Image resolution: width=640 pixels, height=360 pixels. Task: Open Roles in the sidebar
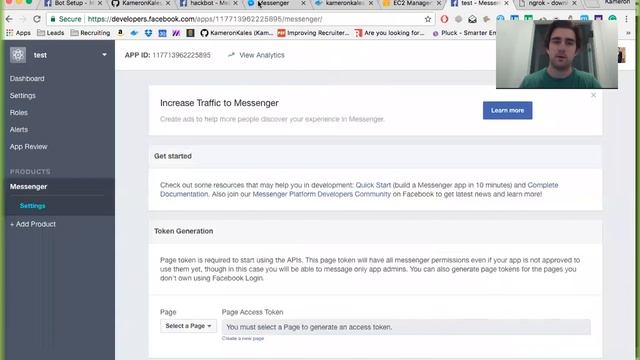tap(19, 113)
